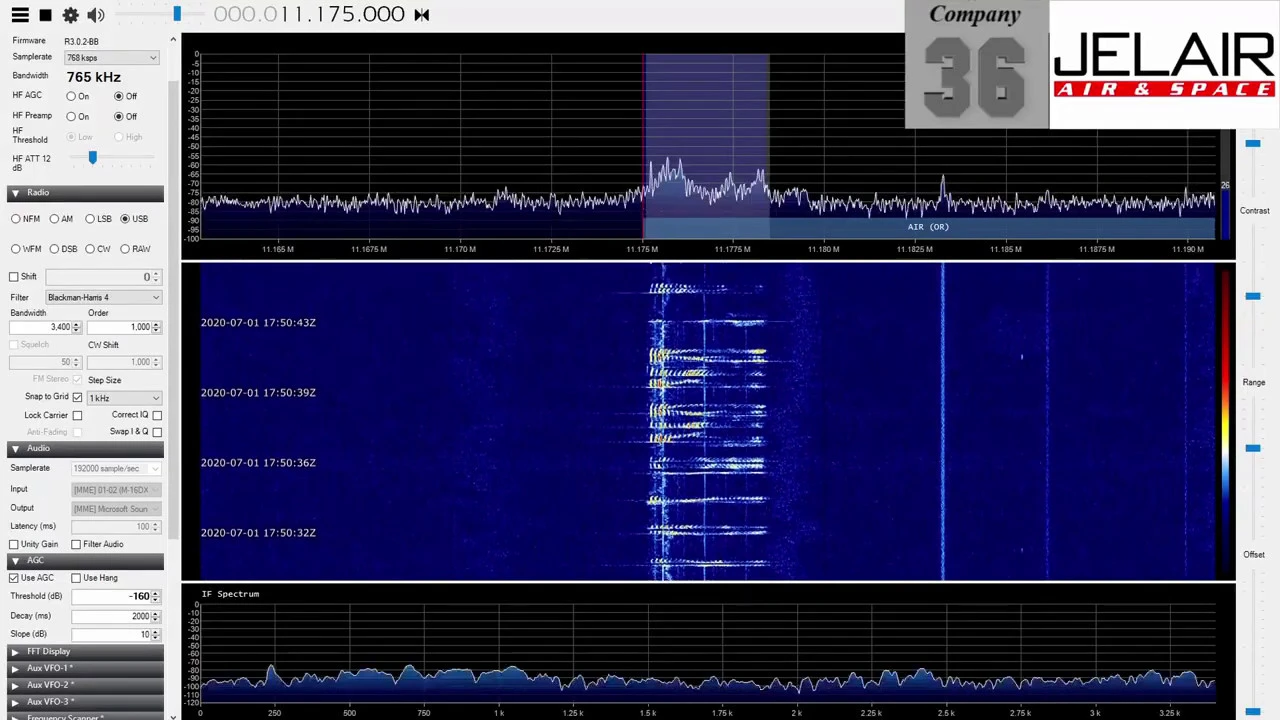Viewport: 1280px width, 720px height.
Task: Open the Filter Blackman-Harris 4 dropdown
Action: click(x=103, y=297)
